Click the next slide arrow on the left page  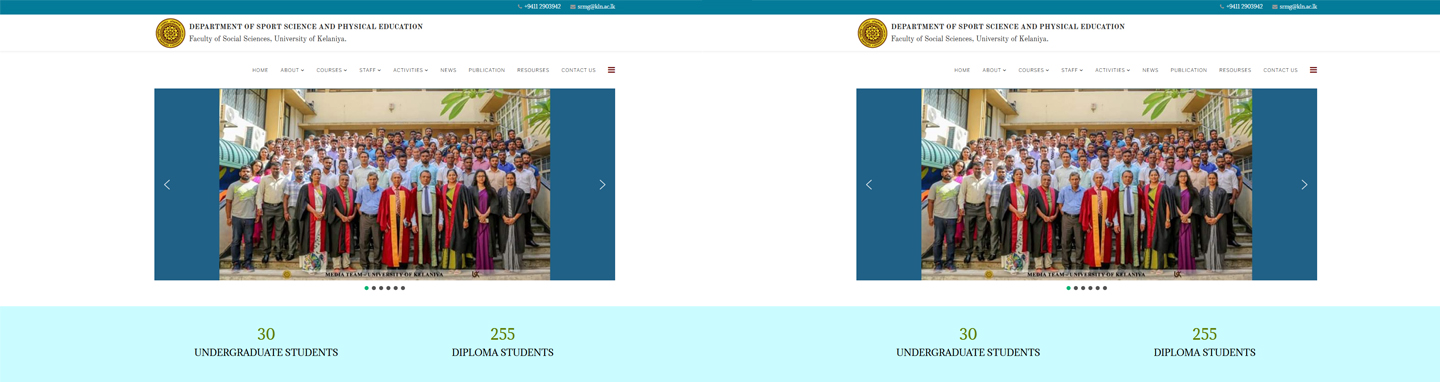(602, 184)
